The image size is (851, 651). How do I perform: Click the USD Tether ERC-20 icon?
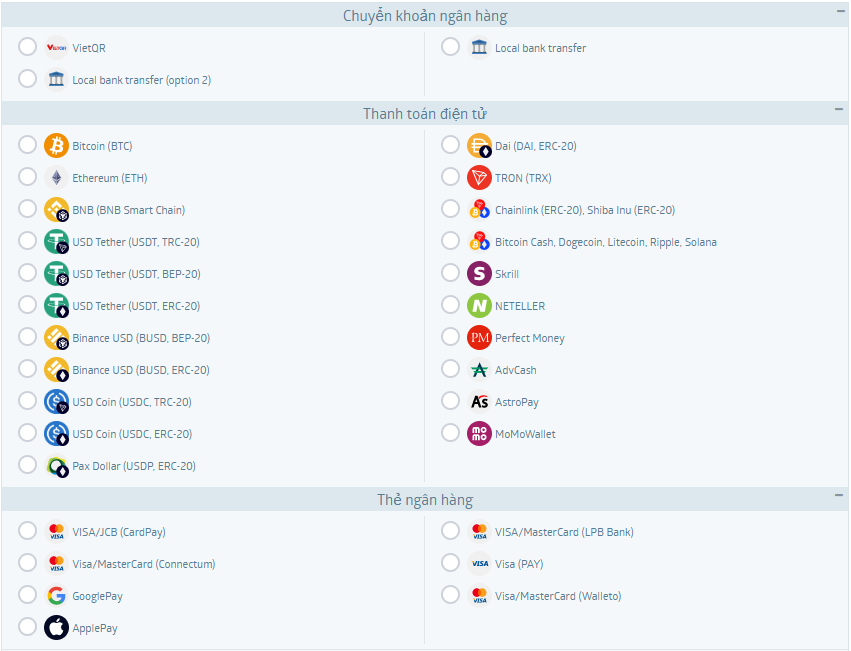[56, 306]
